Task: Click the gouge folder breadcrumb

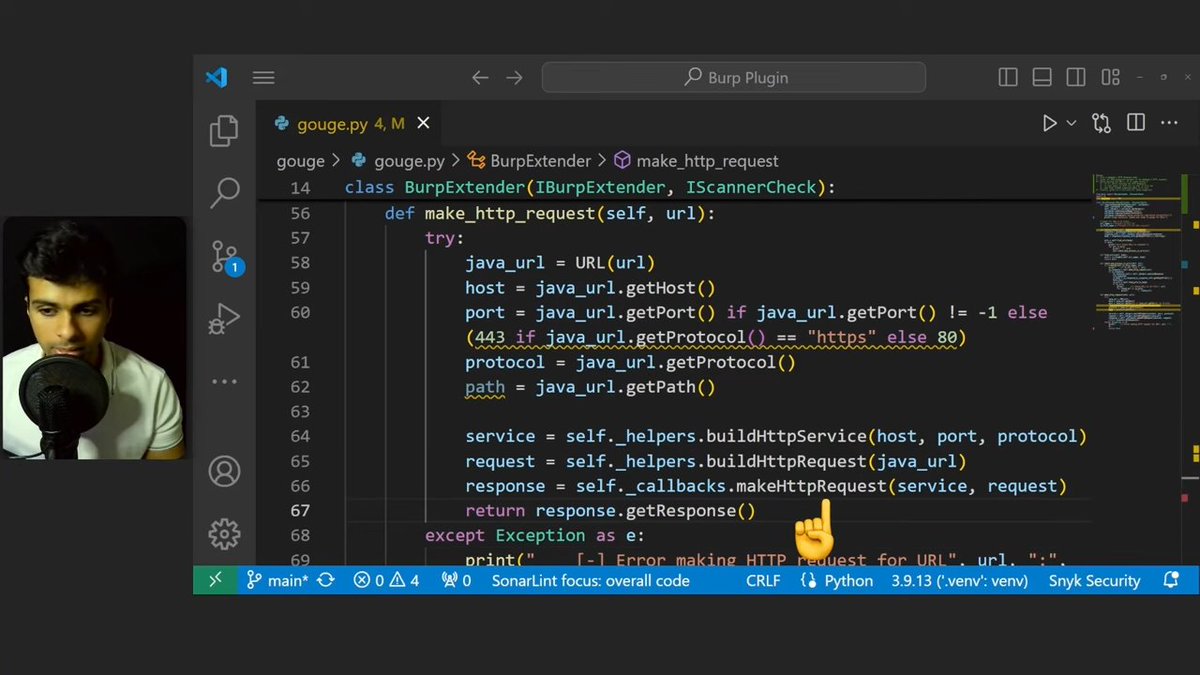Action: tap(300, 160)
